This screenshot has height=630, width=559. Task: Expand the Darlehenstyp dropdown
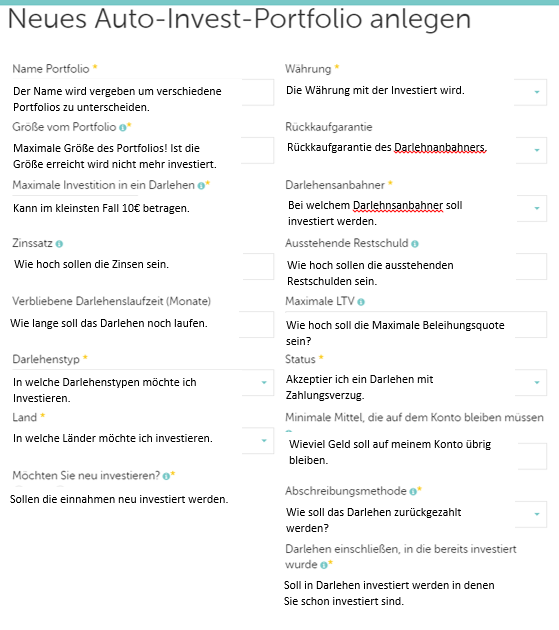264,382
